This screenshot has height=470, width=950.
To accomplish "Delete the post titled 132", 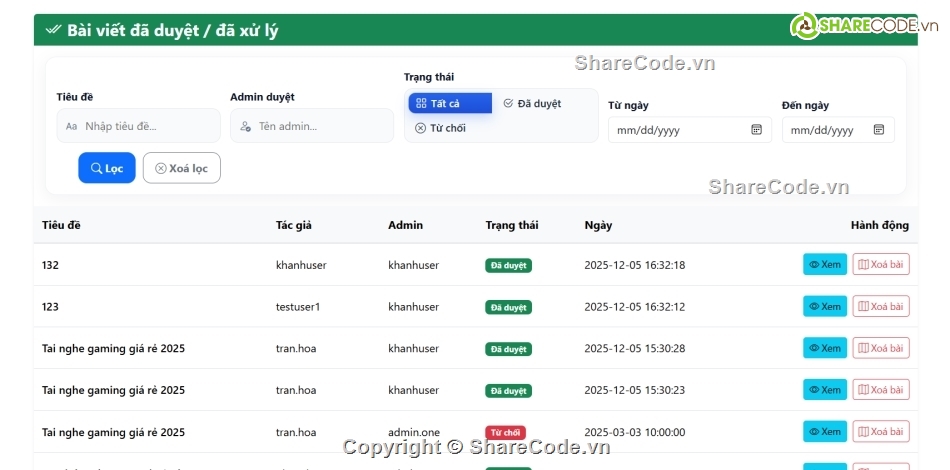I will (x=882, y=264).
